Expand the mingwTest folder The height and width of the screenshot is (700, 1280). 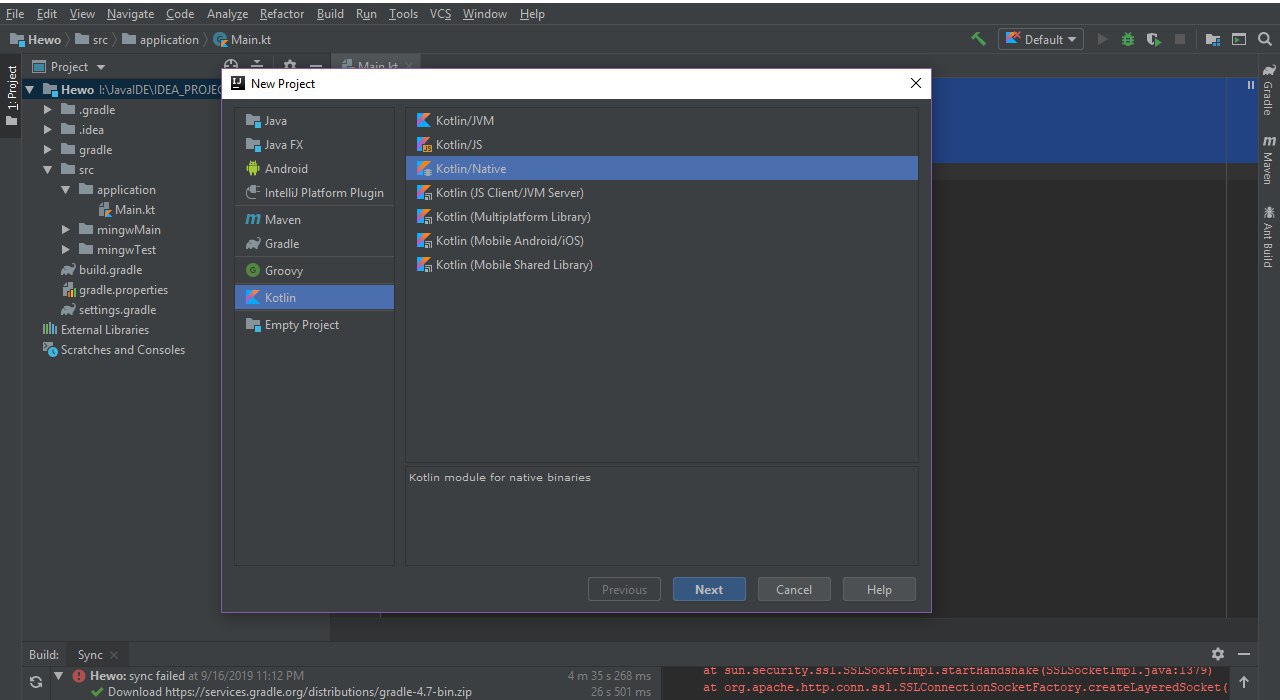[x=65, y=250]
